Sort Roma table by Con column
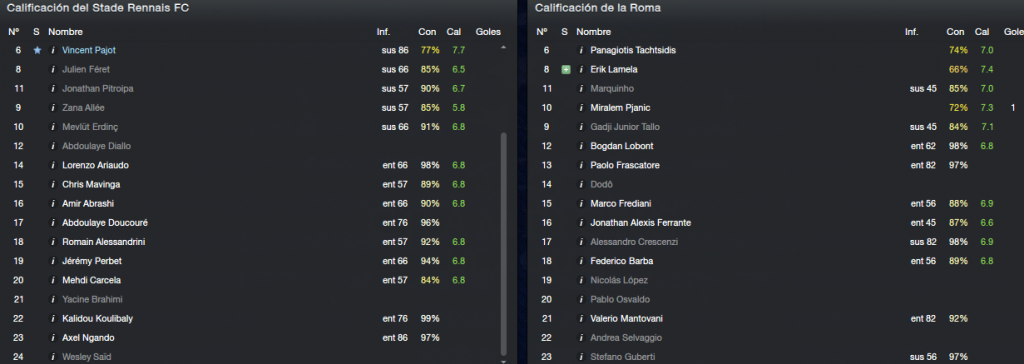This screenshot has height=364, width=1024. (x=955, y=32)
